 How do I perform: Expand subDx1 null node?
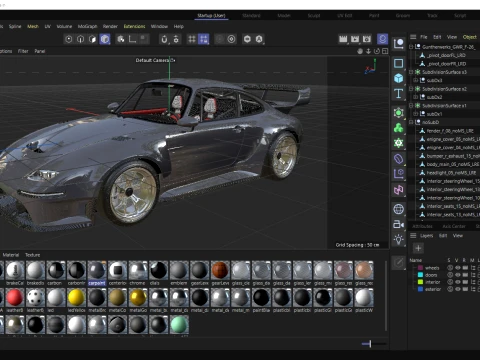[x=416, y=114]
